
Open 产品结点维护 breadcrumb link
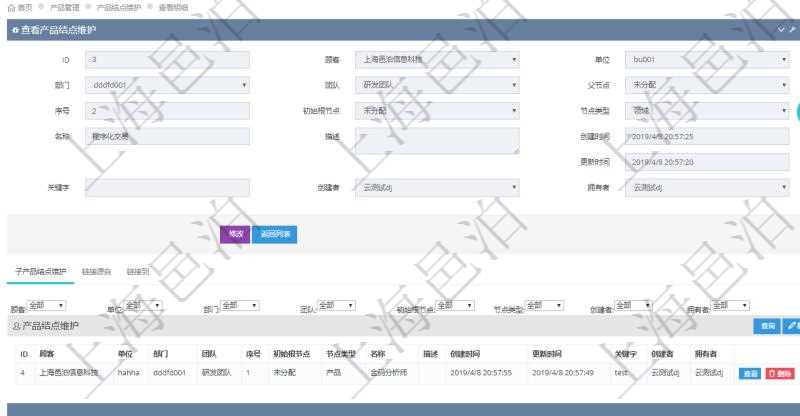(x=119, y=8)
